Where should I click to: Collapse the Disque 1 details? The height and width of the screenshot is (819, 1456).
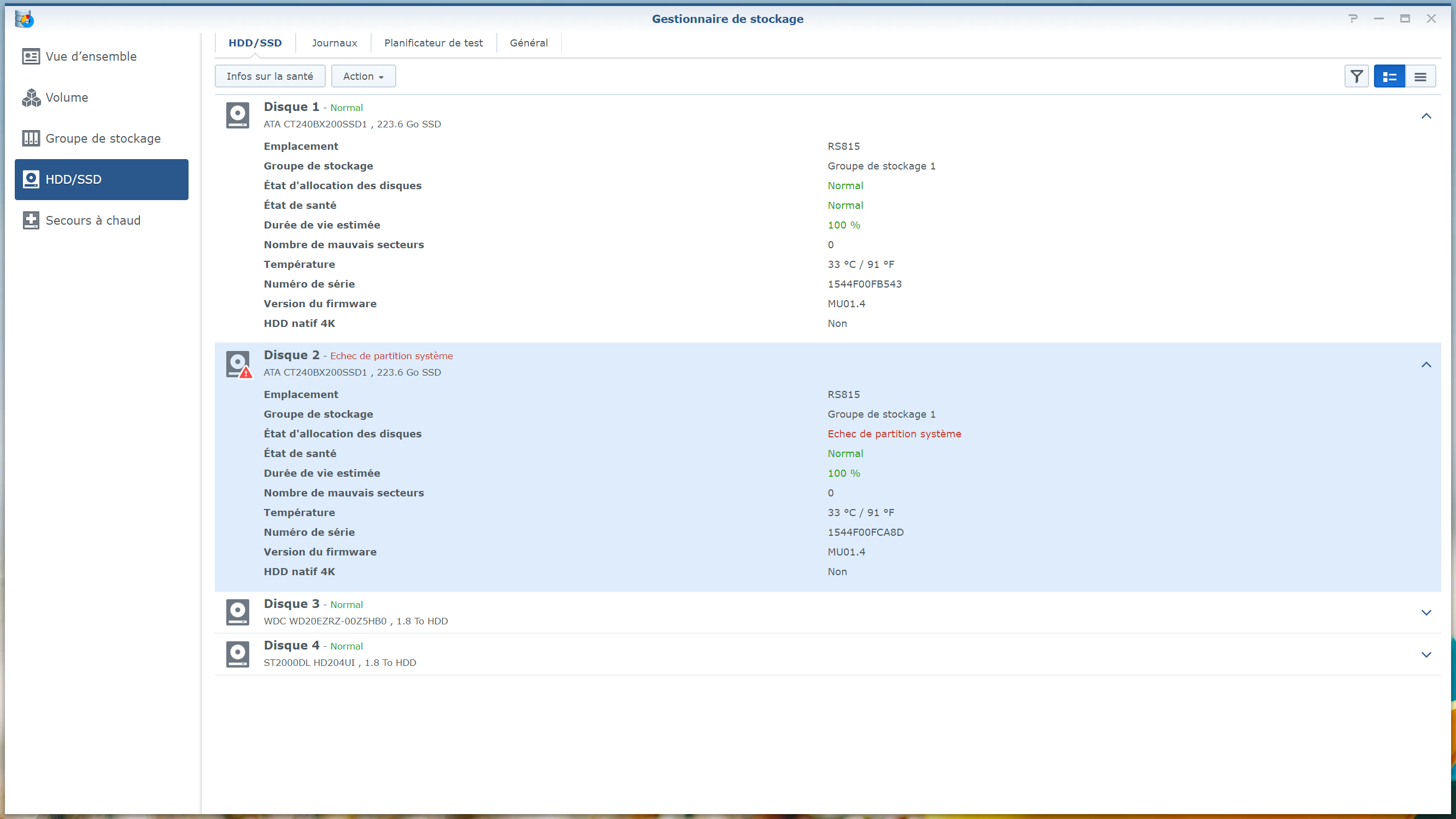pos(1425,116)
